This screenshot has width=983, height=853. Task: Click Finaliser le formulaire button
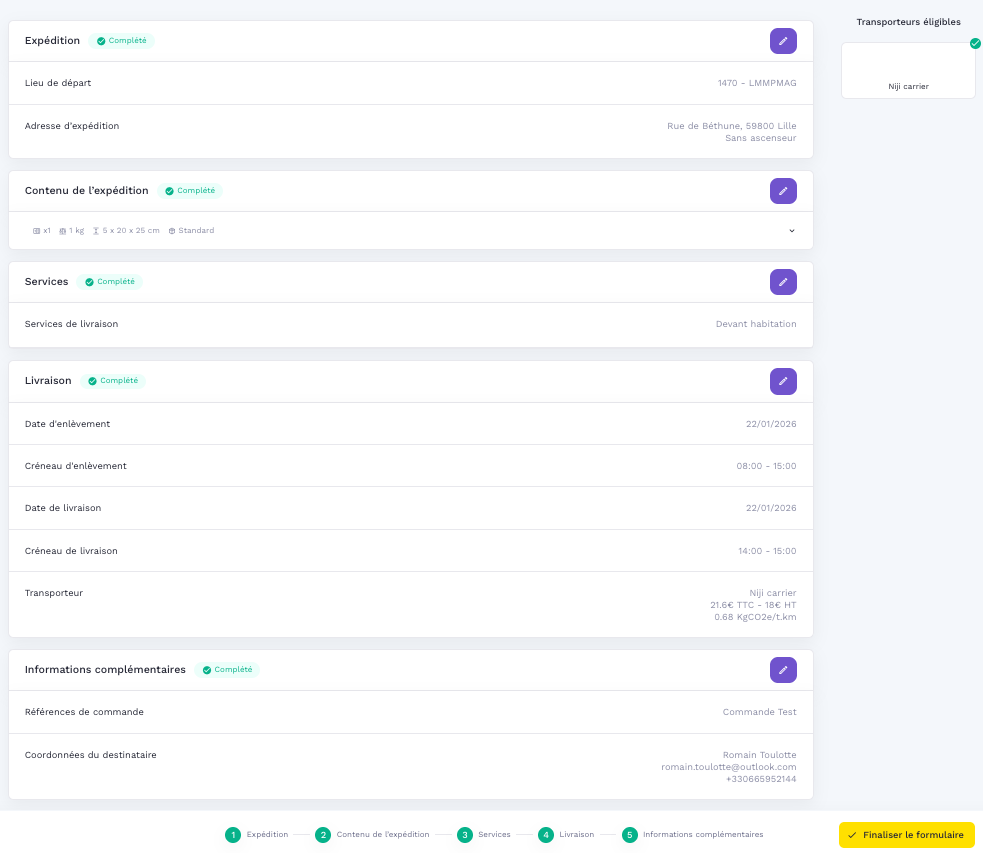tap(906, 835)
